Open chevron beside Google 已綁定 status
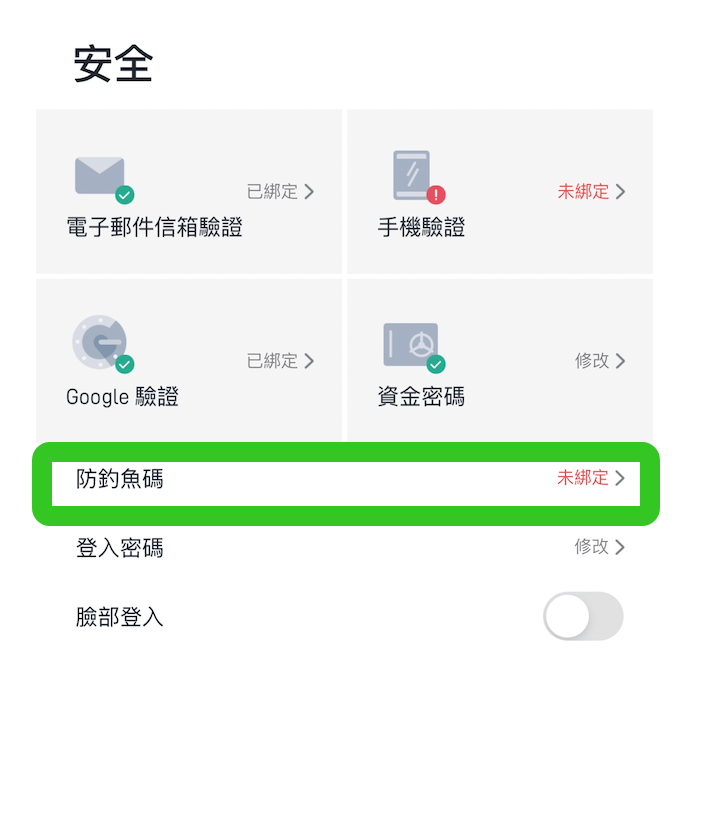This screenshot has width=710, height=828. (309, 361)
